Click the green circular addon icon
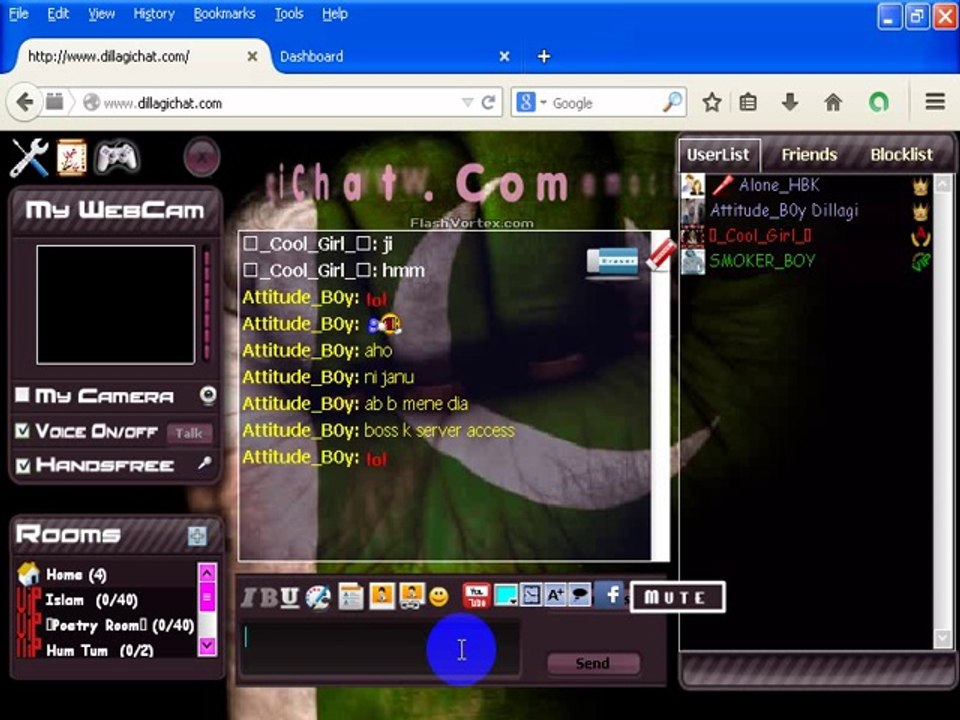The height and width of the screenshot is (720, 960). point(879,102)
